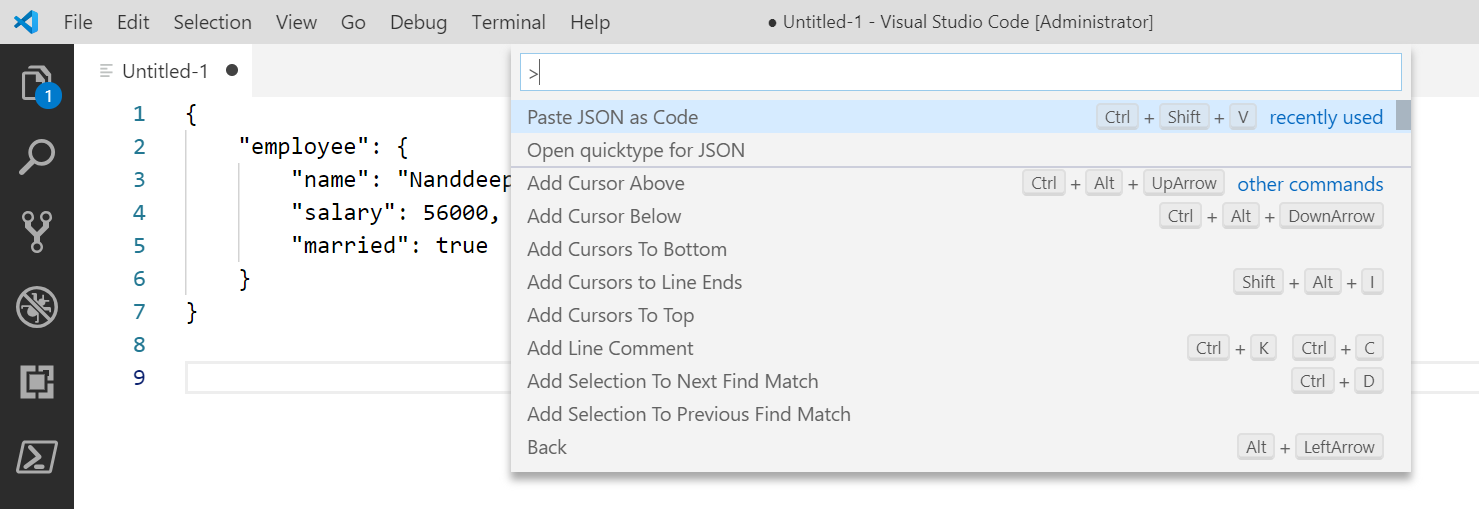The height and width of the screenshot is (509, 1479).
Task: Choose Add Selection To Next Find Match
Action: pos(673,381)
